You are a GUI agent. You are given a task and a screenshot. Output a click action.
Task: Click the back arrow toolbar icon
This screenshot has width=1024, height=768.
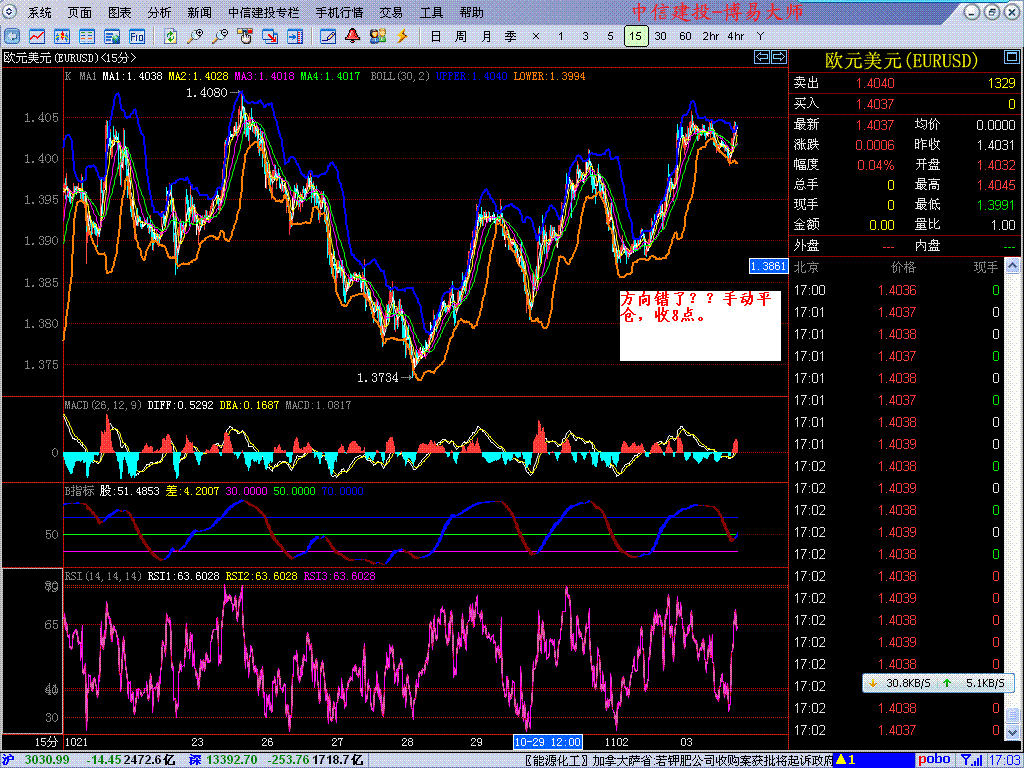12,36
